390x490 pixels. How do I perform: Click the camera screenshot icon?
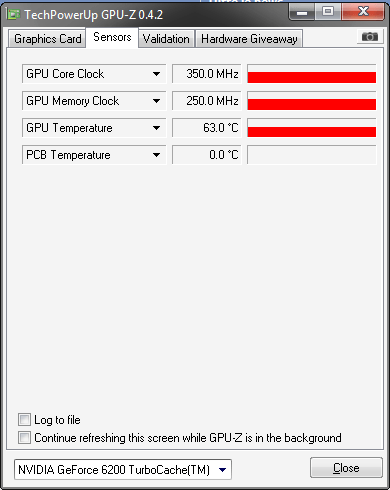pos(370,37)
